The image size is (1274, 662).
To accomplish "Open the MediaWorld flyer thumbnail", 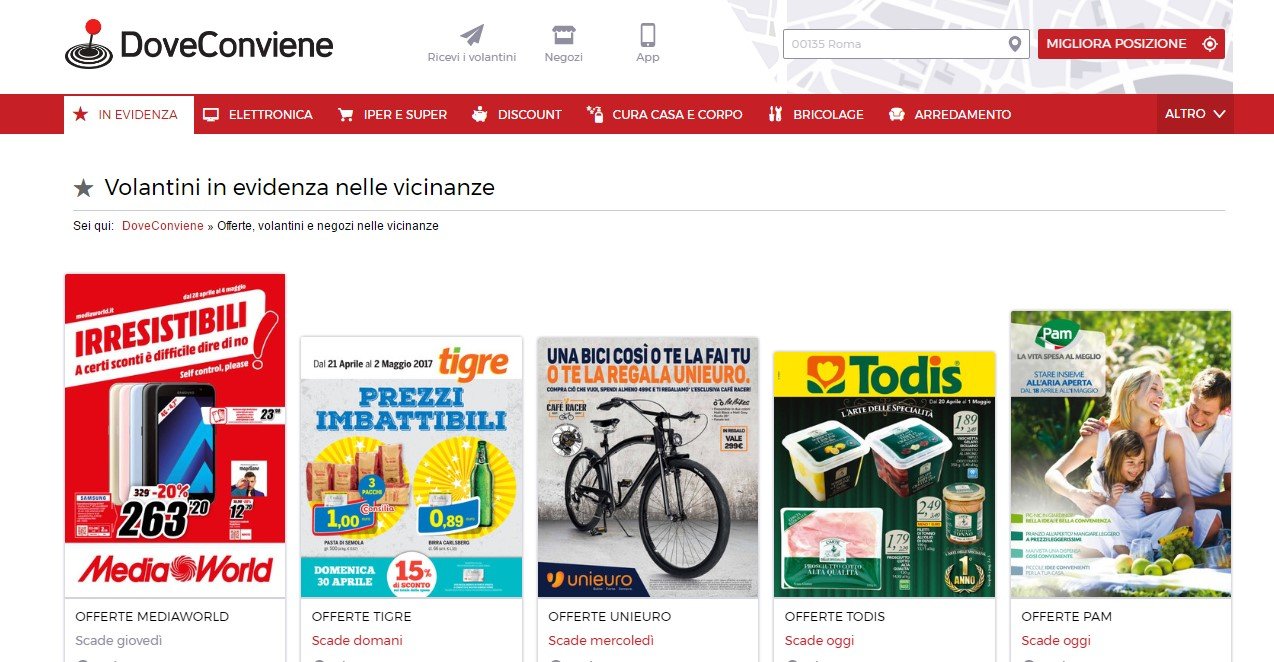I will [175, 436].
